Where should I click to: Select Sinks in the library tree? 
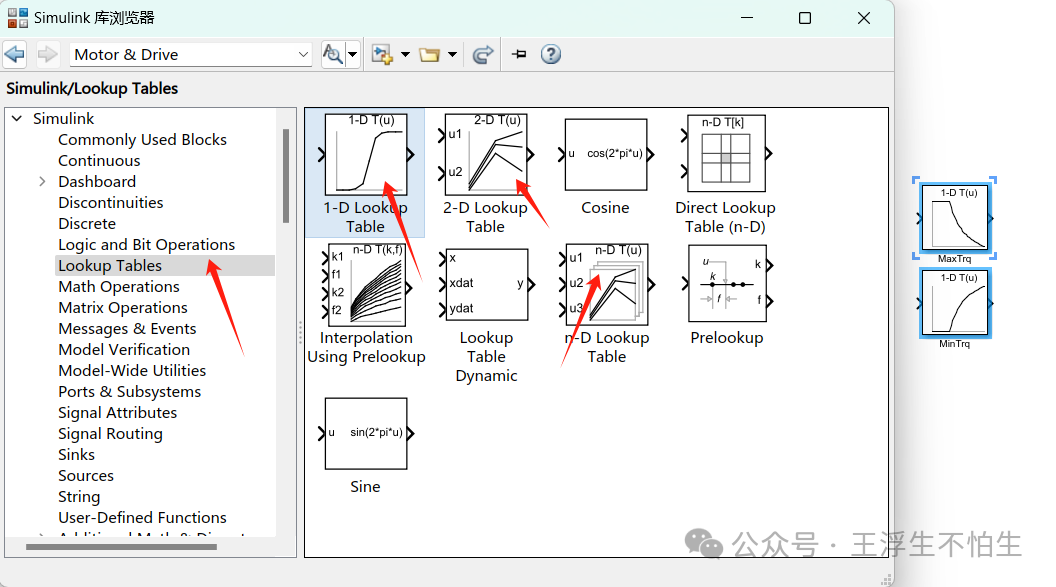point(76,454)
